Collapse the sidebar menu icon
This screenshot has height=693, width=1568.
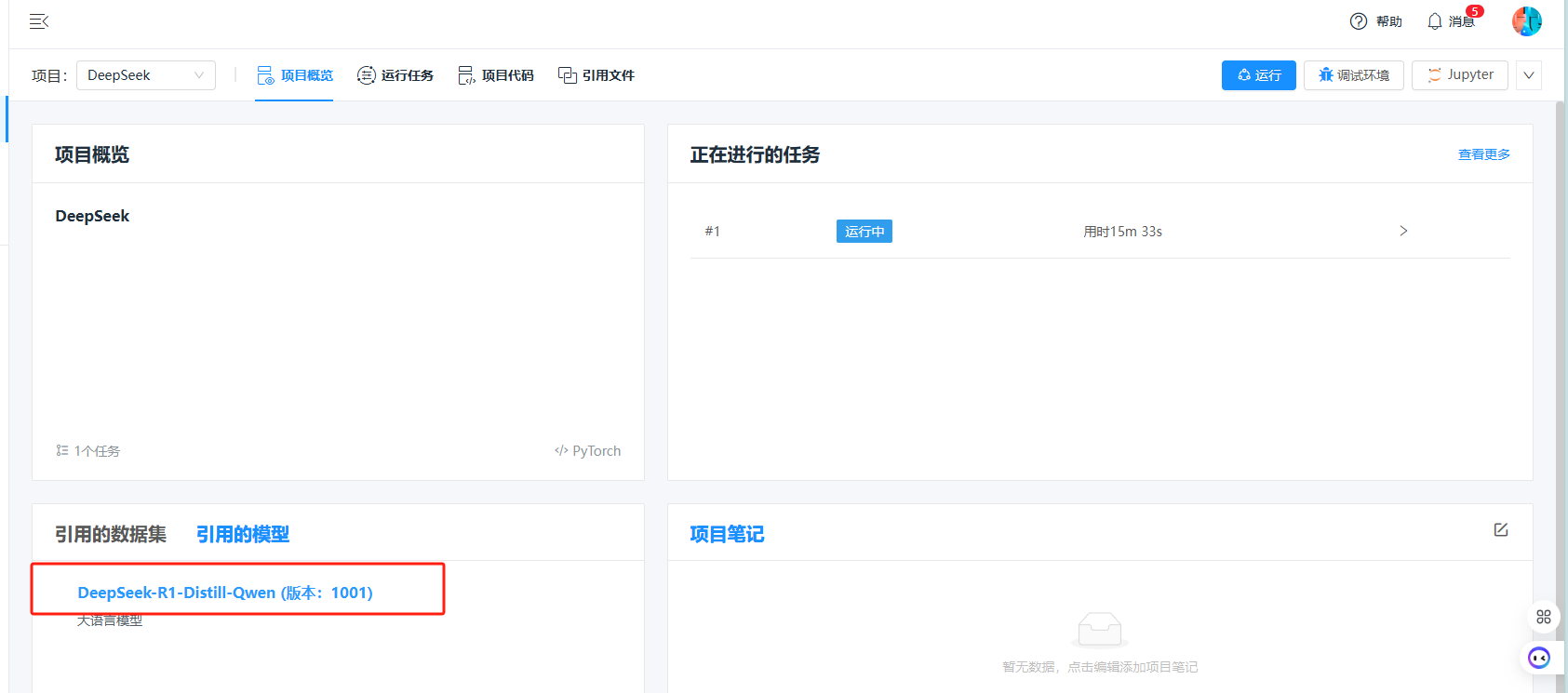click(39, 21)
